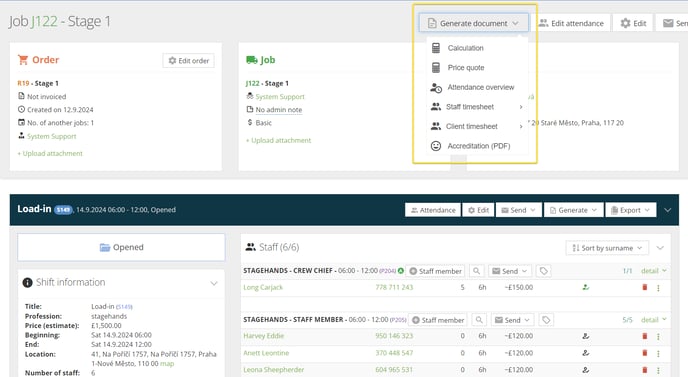Click Long Carjack's green person status icon
This screenshot has width=688, height=377.
click(x=585, y=287)
